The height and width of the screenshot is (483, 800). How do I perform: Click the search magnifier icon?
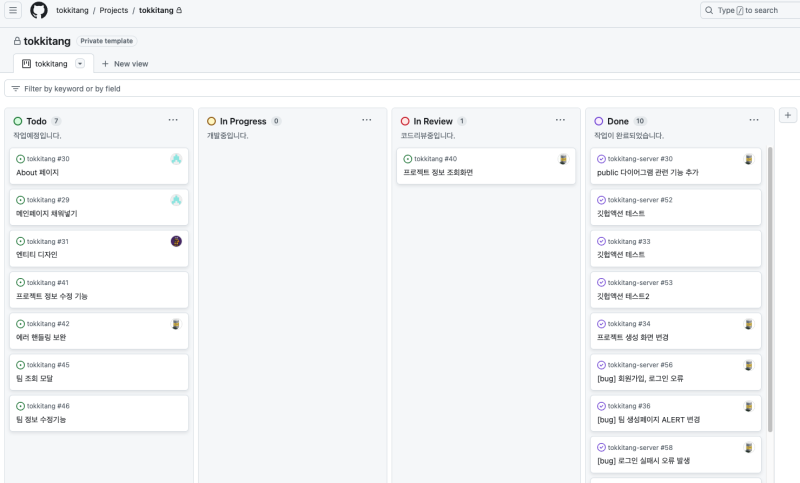click(709, 10)
